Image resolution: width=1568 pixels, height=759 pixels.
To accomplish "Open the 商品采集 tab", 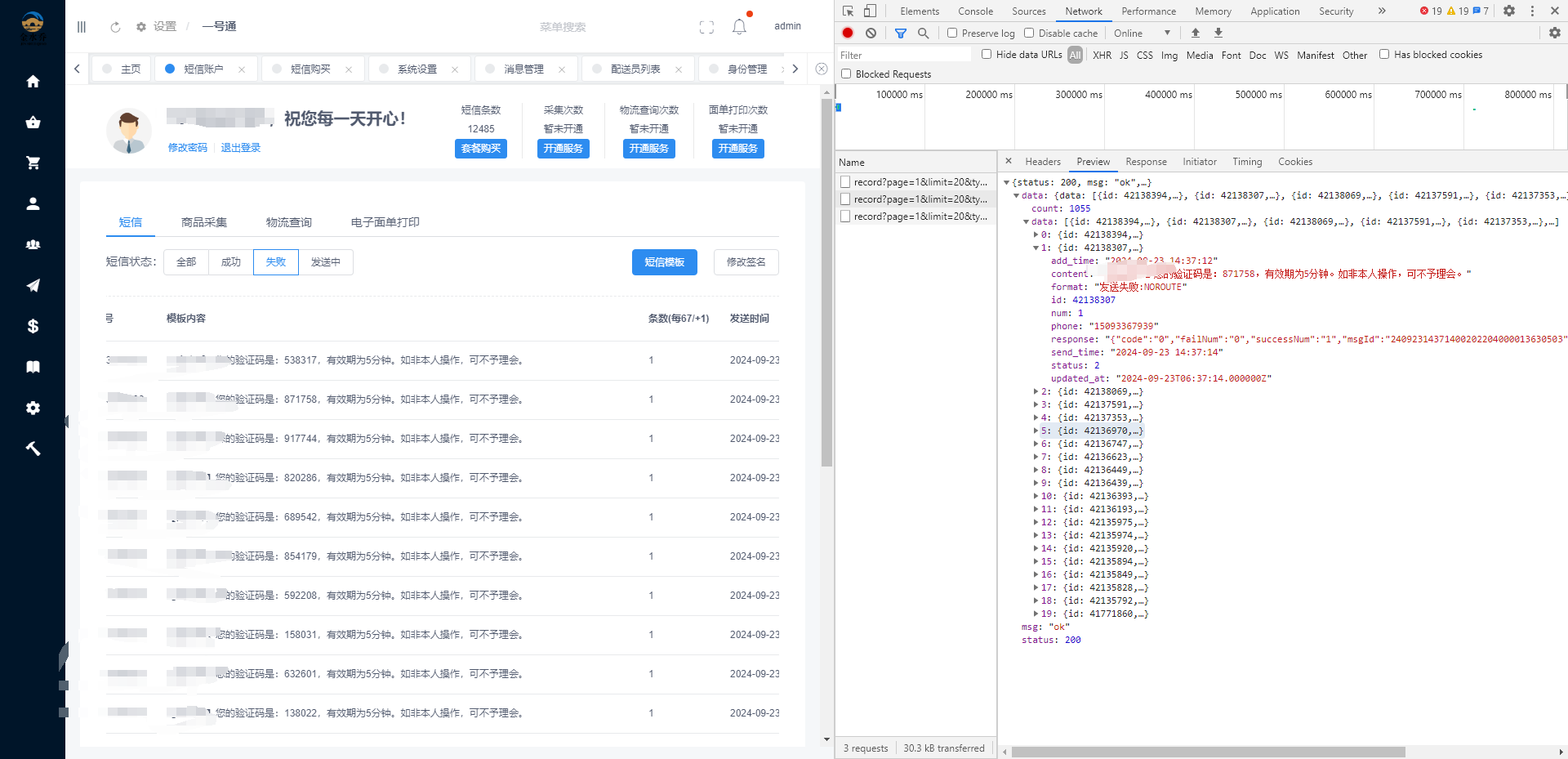I will click(204, 222).
